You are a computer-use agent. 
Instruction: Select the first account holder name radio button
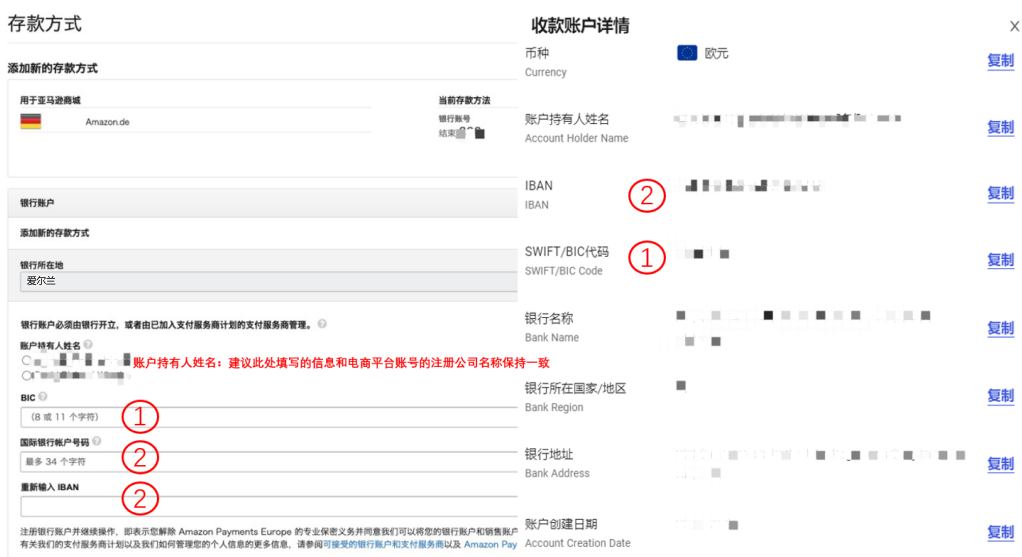26,360
